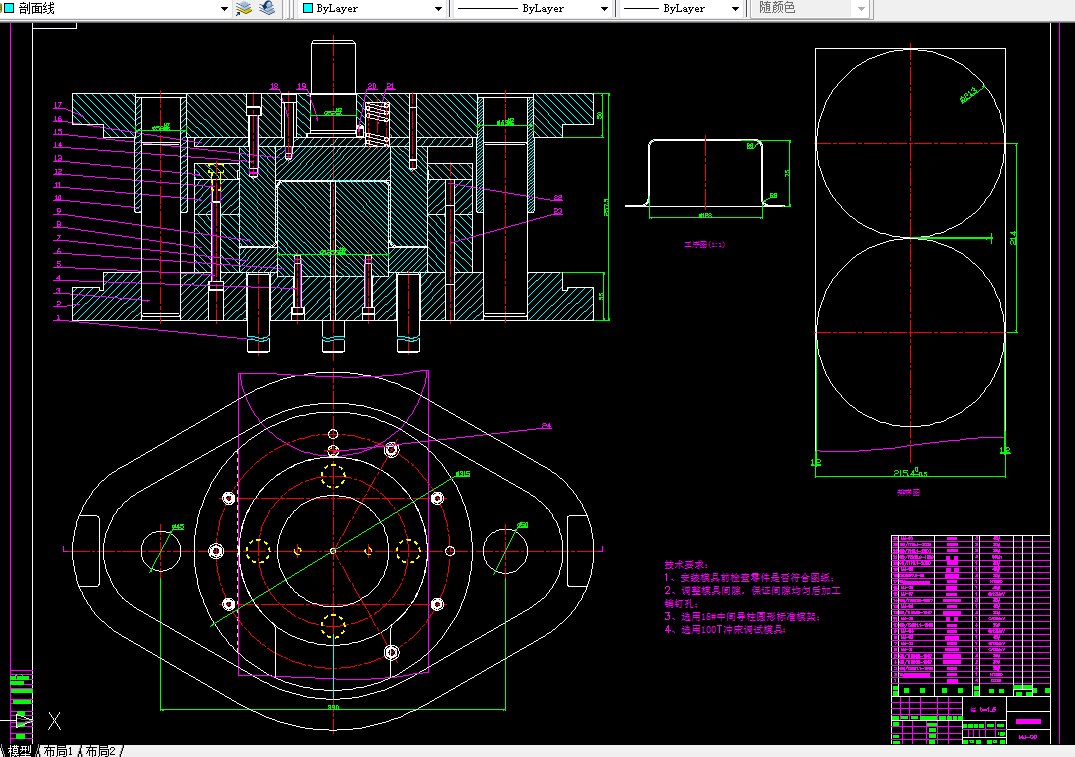1075x757 pixels.
Task: Select part balloon number 21
Action: tap(390, 86)
